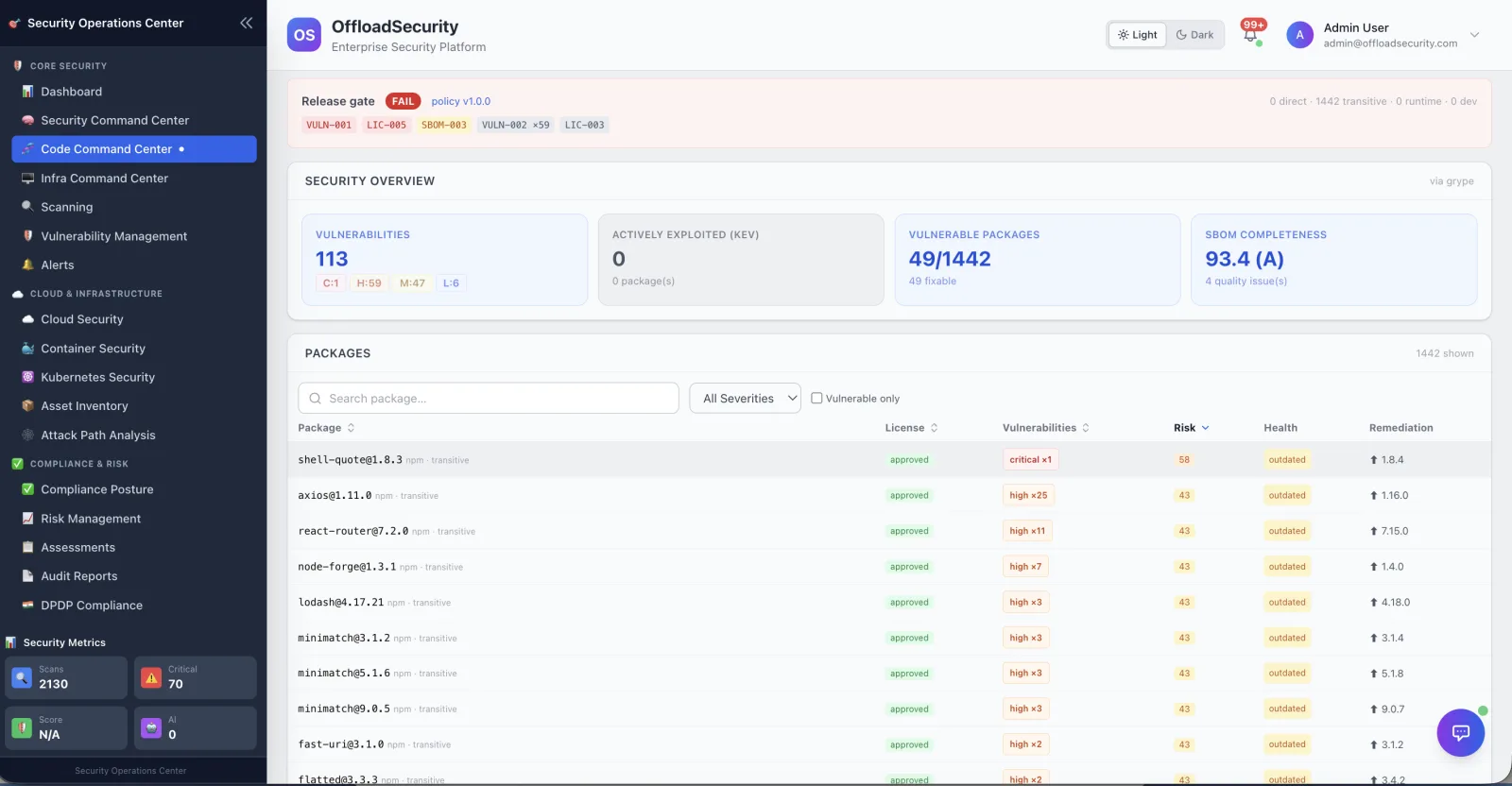
Task: Click the Security Command Center icon
Action: click(x=27, y=120)
